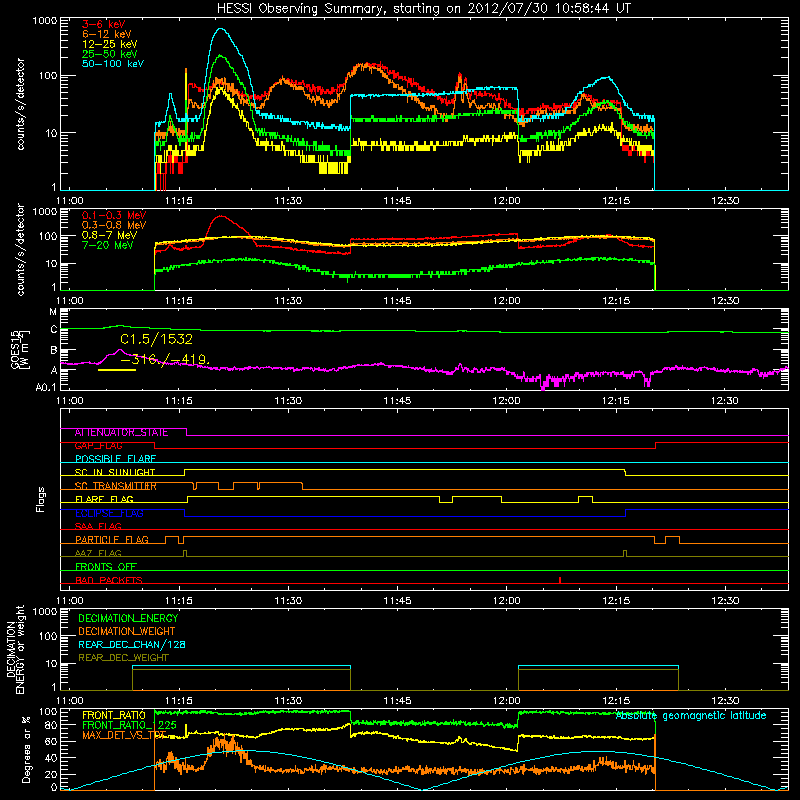The width and height of the screenshot is (800, 800).
Task: Click the yellow flare duration bar under GOES curve
Action: [117, 369]
